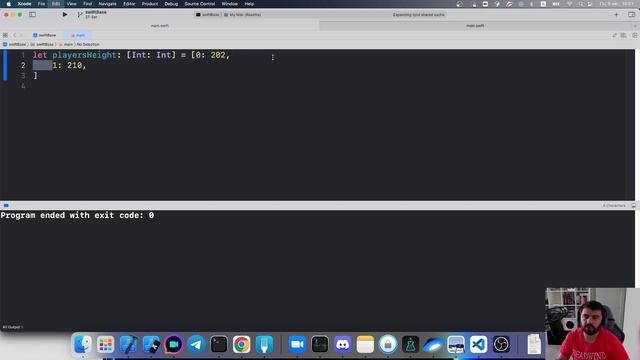Select the right main.swift window tab
This screenshot has height=360, width=640.
pos(475,26)
